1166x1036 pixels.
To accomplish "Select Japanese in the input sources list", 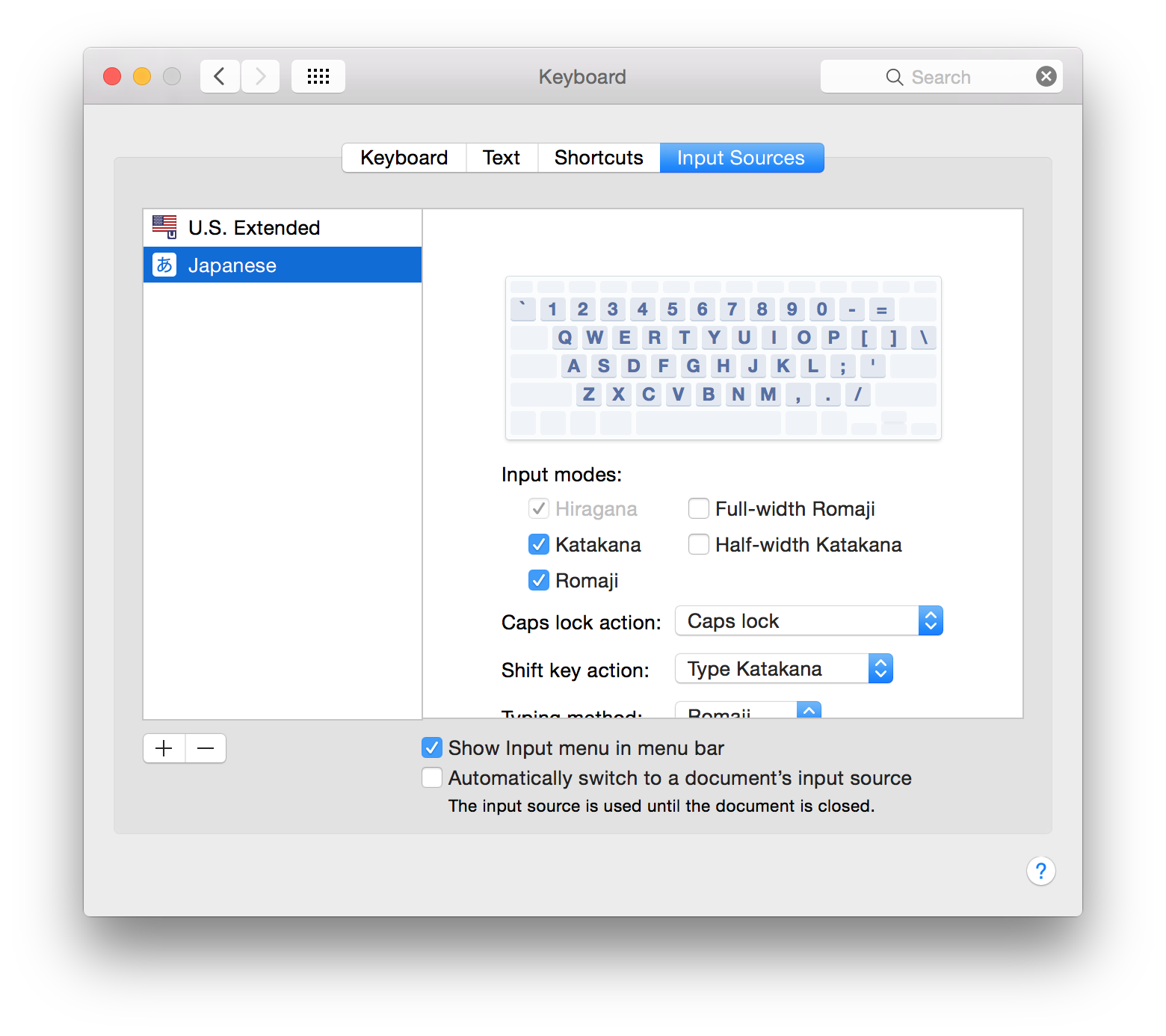I will pyautogui.click(x=283, y=265).
